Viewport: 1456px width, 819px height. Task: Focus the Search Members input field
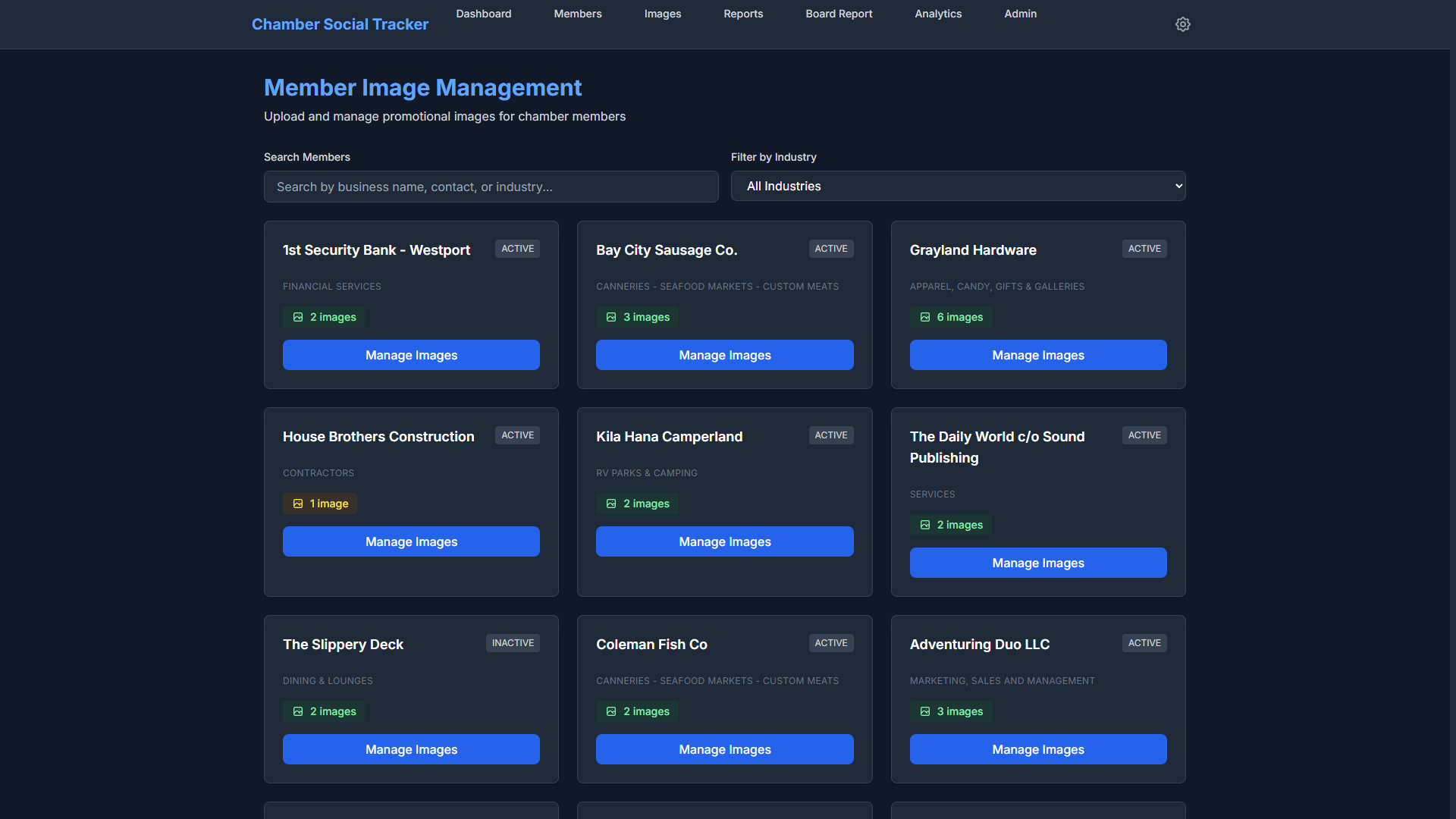[491, 187]
